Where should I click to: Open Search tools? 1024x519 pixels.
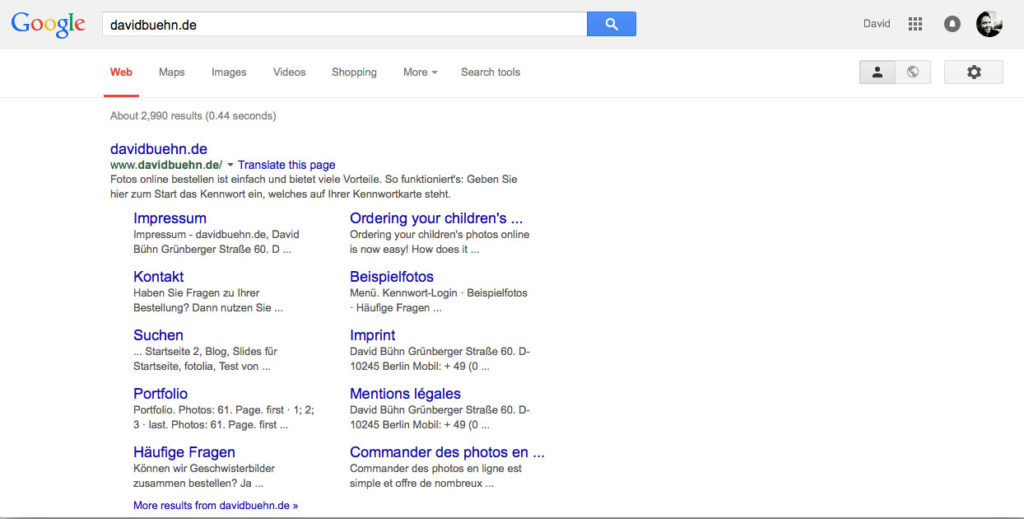[x=490, y=72]
